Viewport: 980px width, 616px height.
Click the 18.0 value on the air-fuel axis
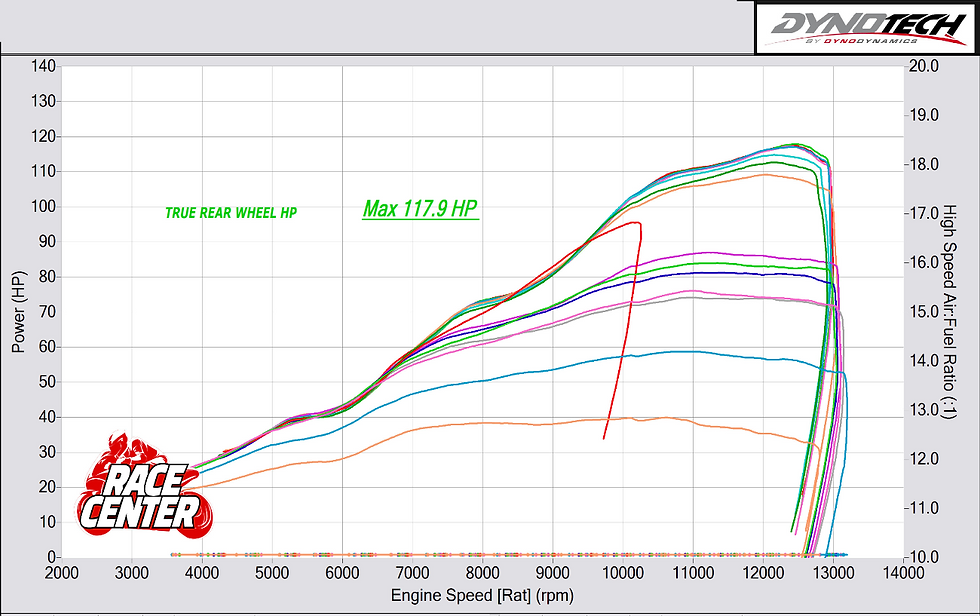(924, 164)
